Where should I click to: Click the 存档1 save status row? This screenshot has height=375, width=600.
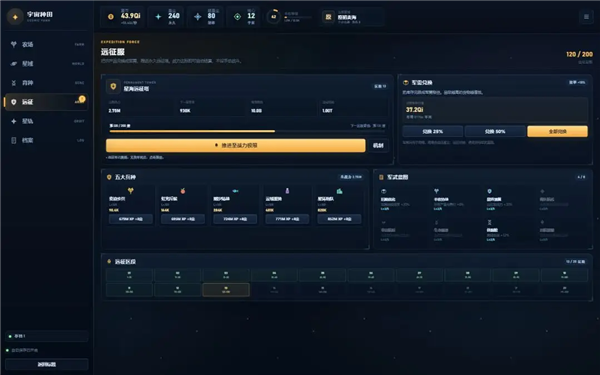47,336
